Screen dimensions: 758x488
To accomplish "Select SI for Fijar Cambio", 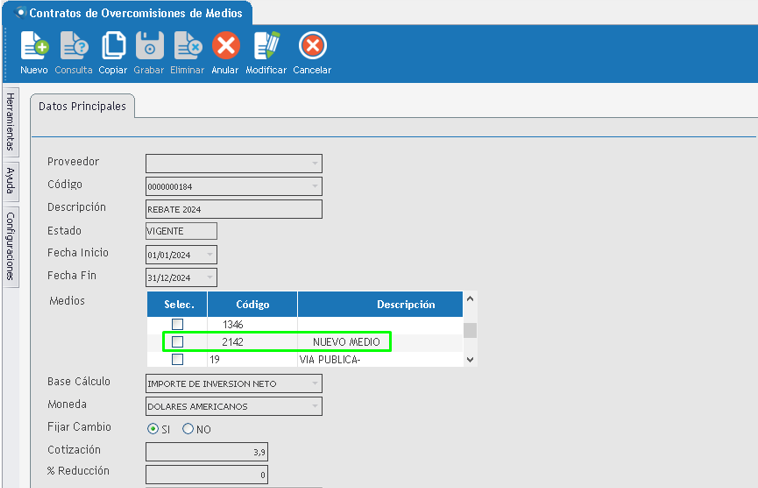I will click(x=153, y=429).
